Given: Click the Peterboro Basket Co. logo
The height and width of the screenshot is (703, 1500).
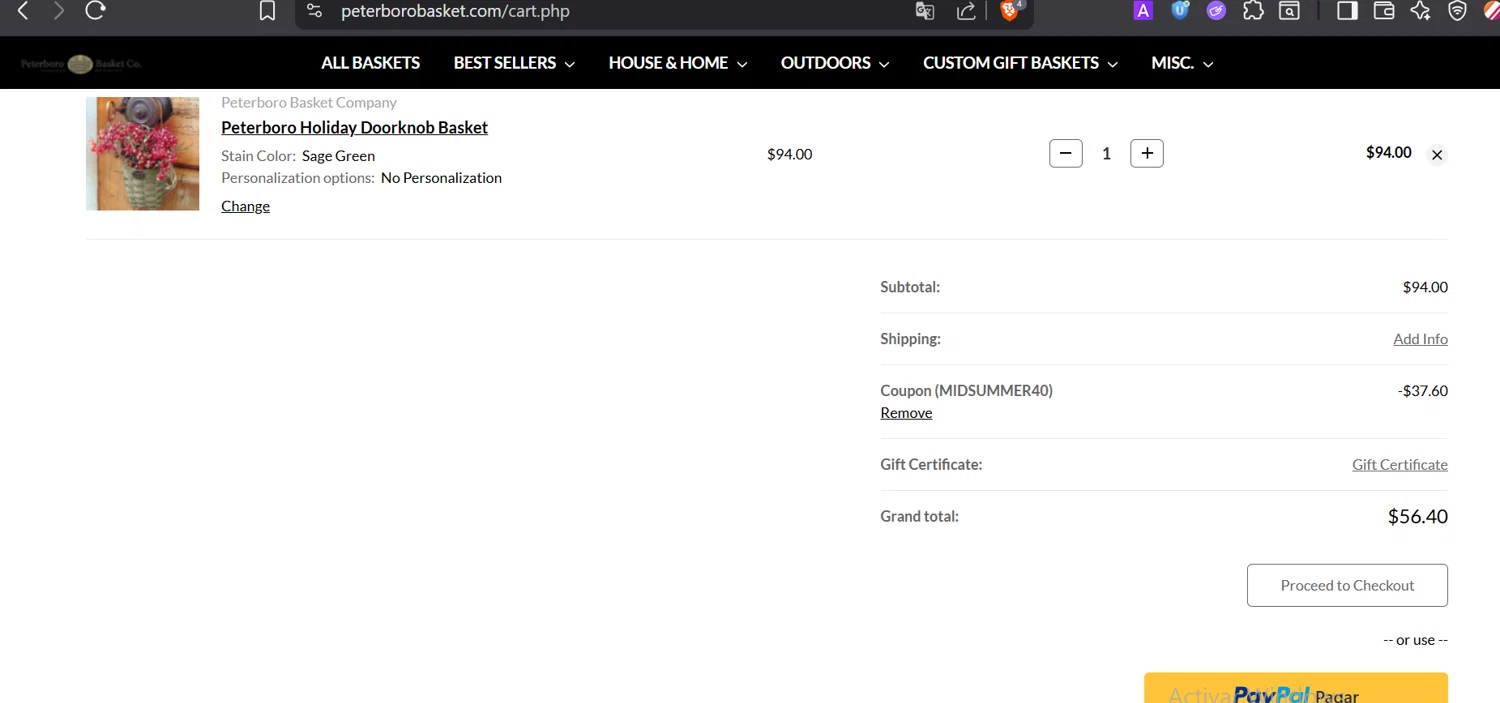Looking at the screenshot, I should 81,64.
